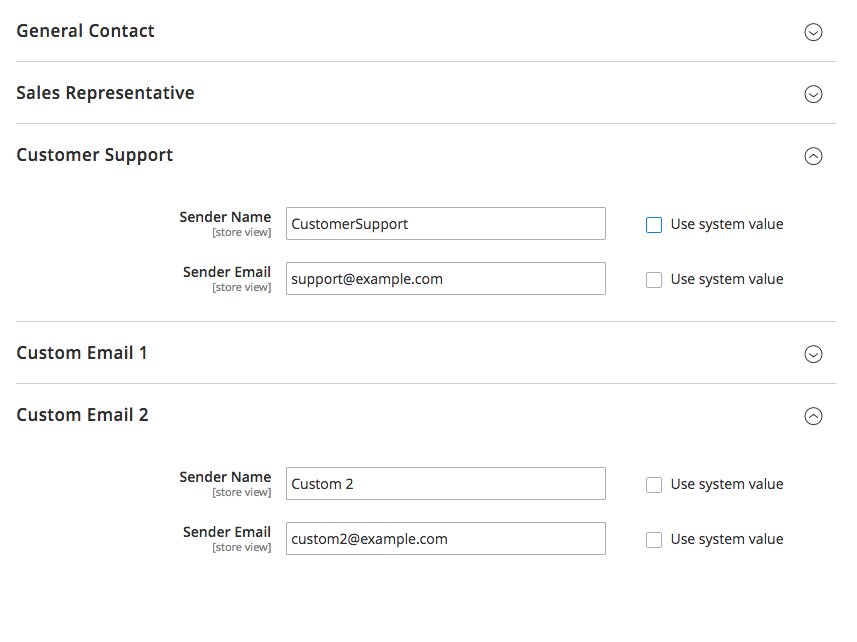This screenshot has height=642, width=857.
Task: Open the General Contact heading
Action: (85, 31)
